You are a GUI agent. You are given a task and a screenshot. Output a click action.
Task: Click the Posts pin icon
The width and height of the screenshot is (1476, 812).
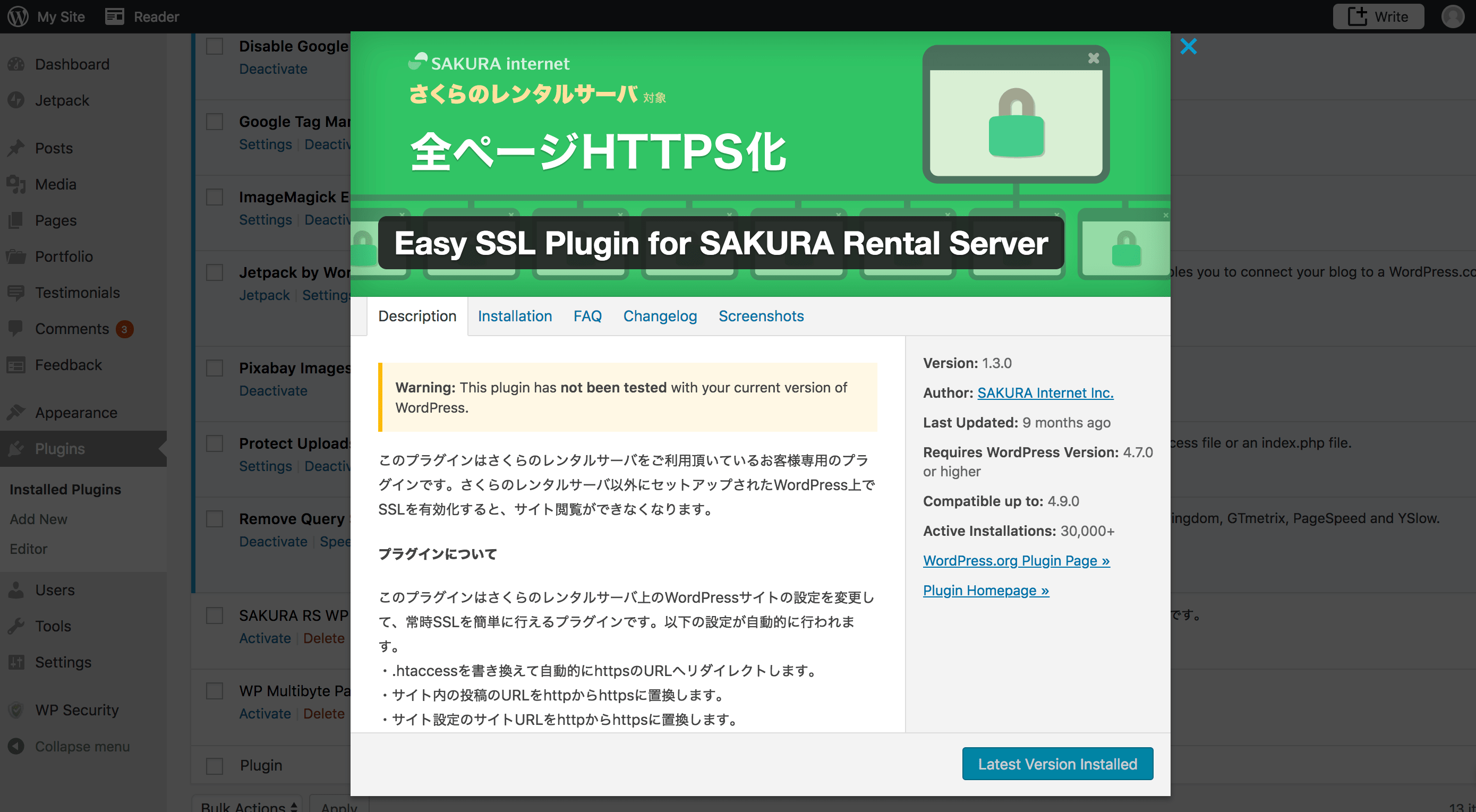click(16, 148)
